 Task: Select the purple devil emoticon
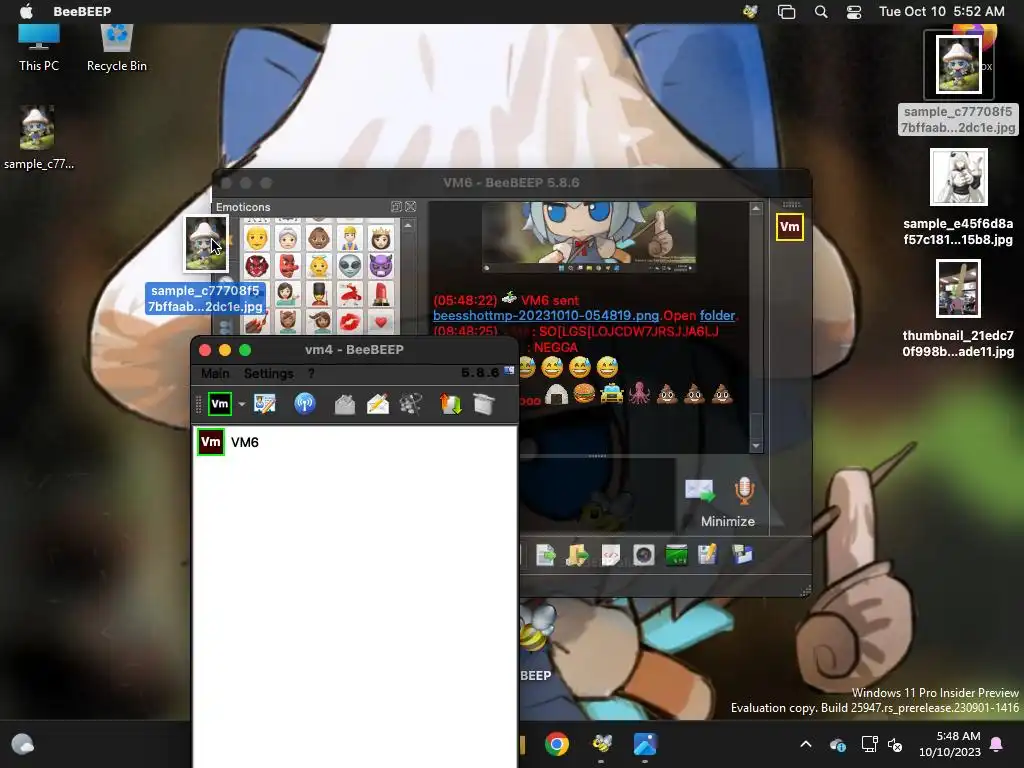click(381, 266)
